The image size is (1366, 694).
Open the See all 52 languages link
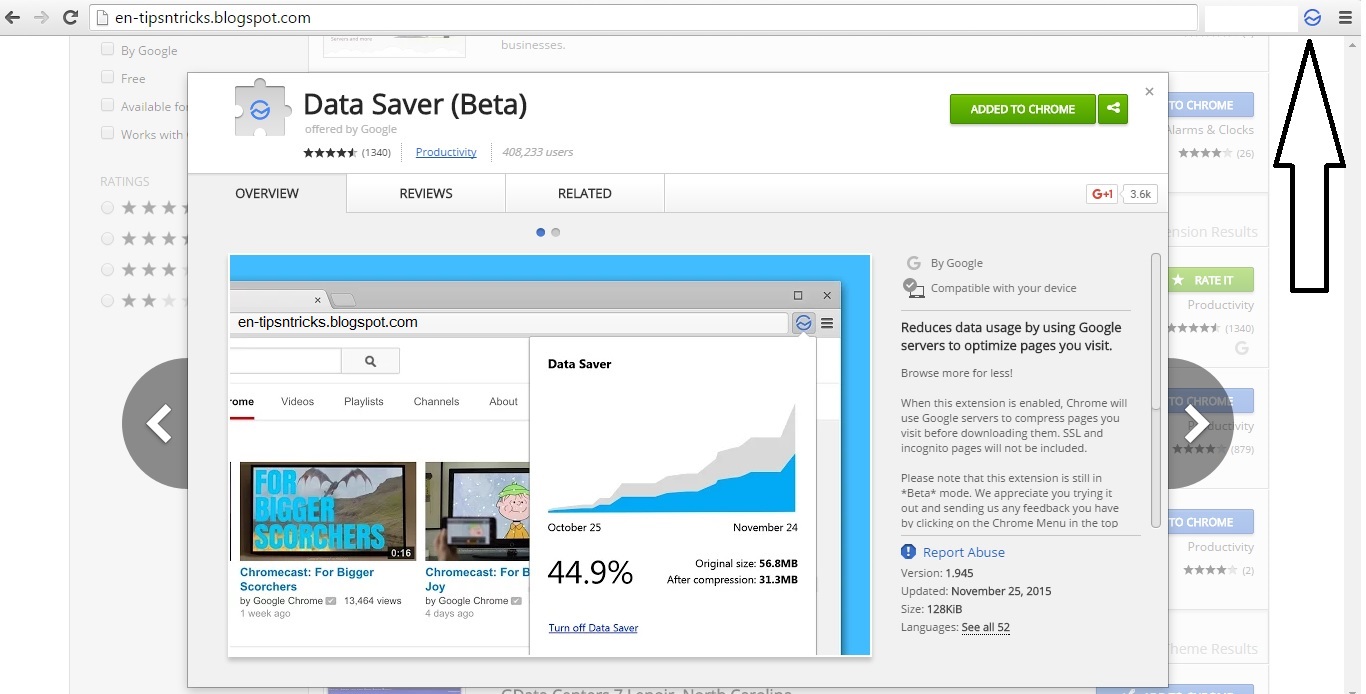coord(985,627)
